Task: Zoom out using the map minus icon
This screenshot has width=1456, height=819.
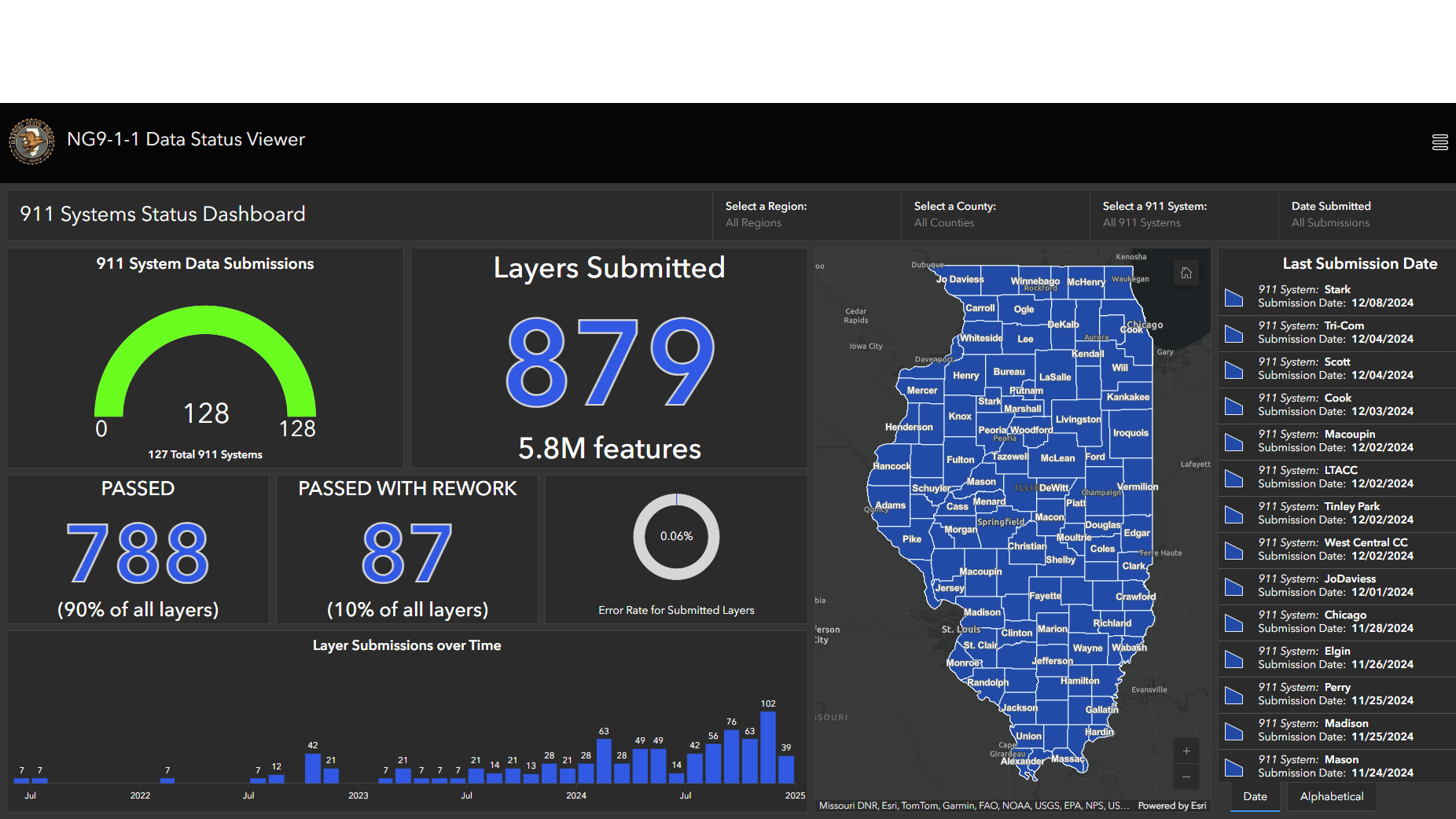Action: pyautogui.click(x=1186, y=777)
